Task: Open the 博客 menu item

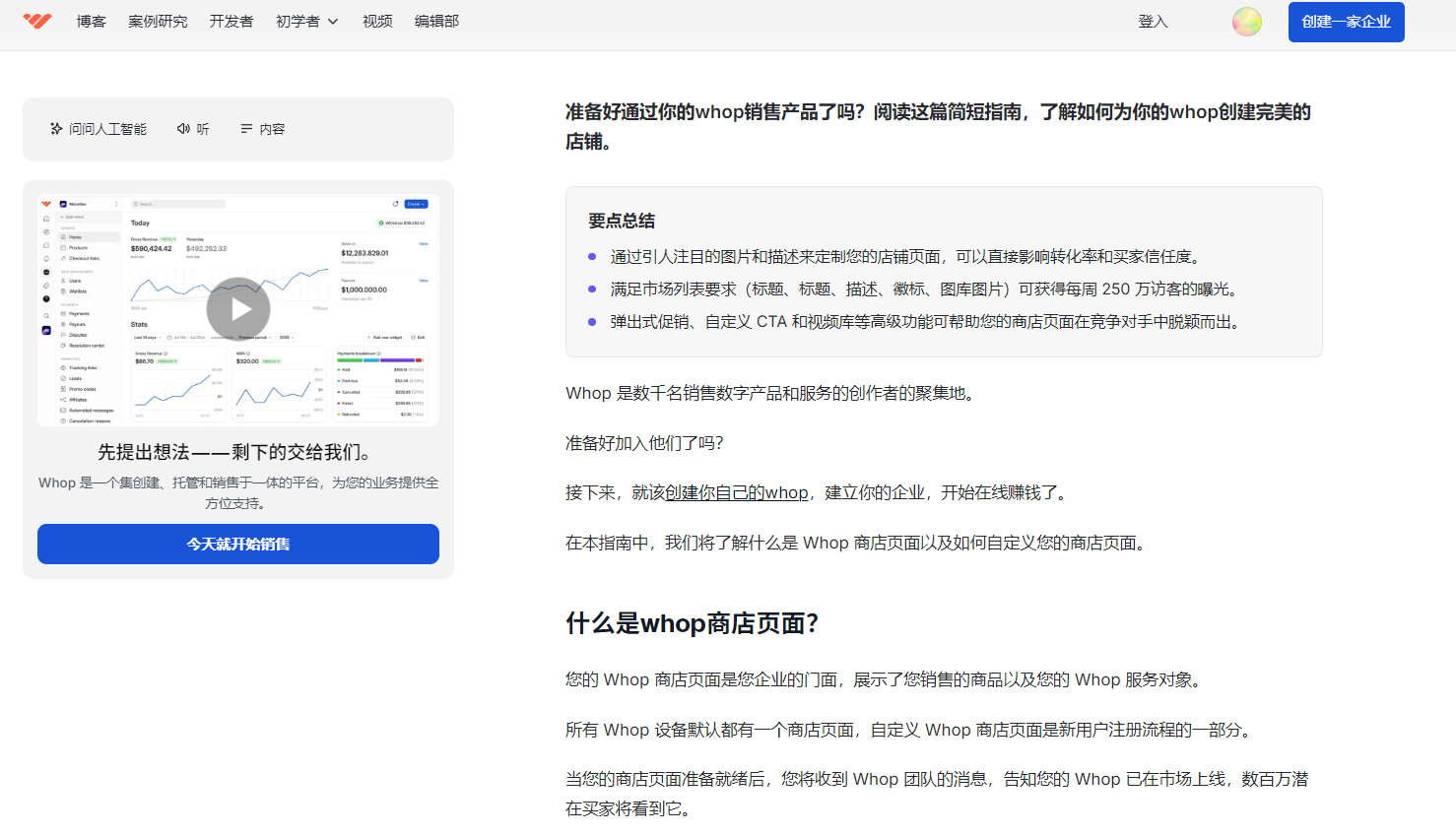Action: pyautogui.click(x=91, y=21)
